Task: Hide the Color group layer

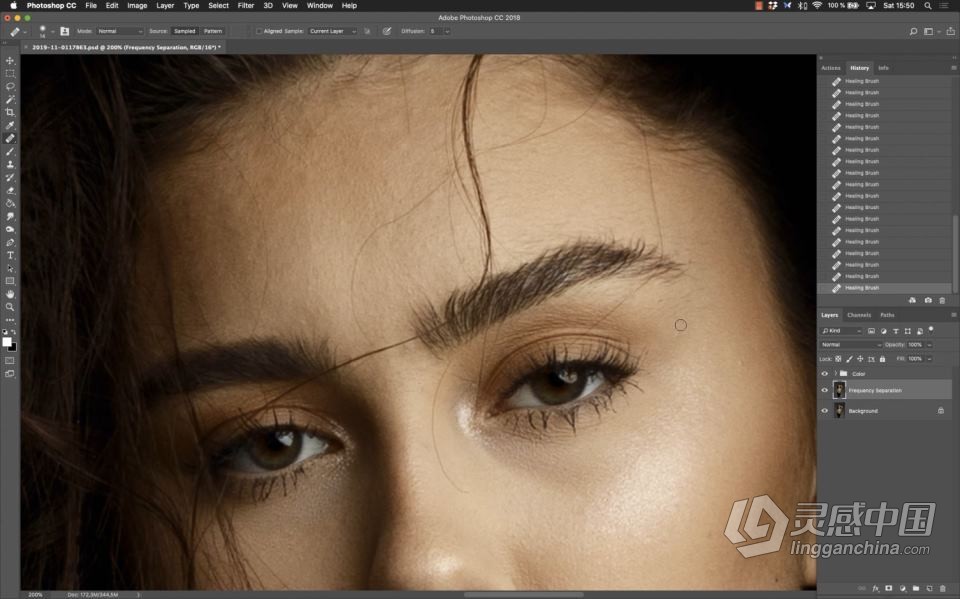Action: pyautogui.click(x=825, y=374)
